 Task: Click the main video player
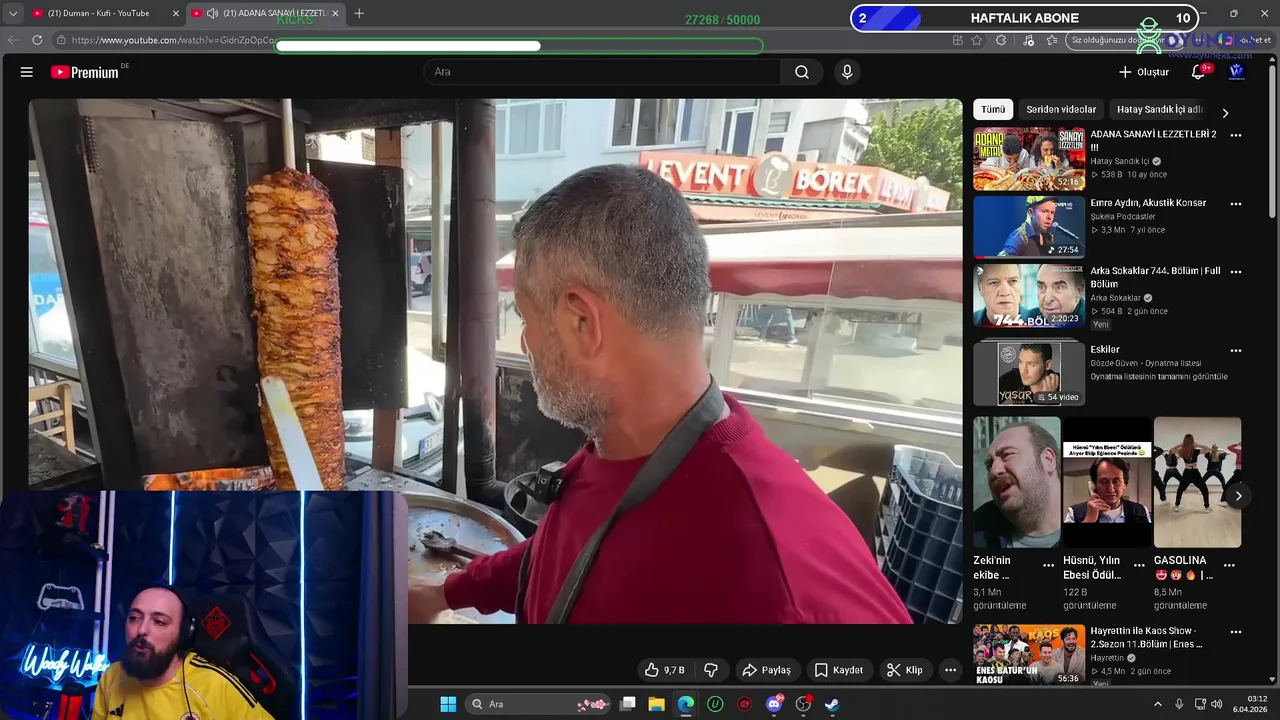(495, 361)
